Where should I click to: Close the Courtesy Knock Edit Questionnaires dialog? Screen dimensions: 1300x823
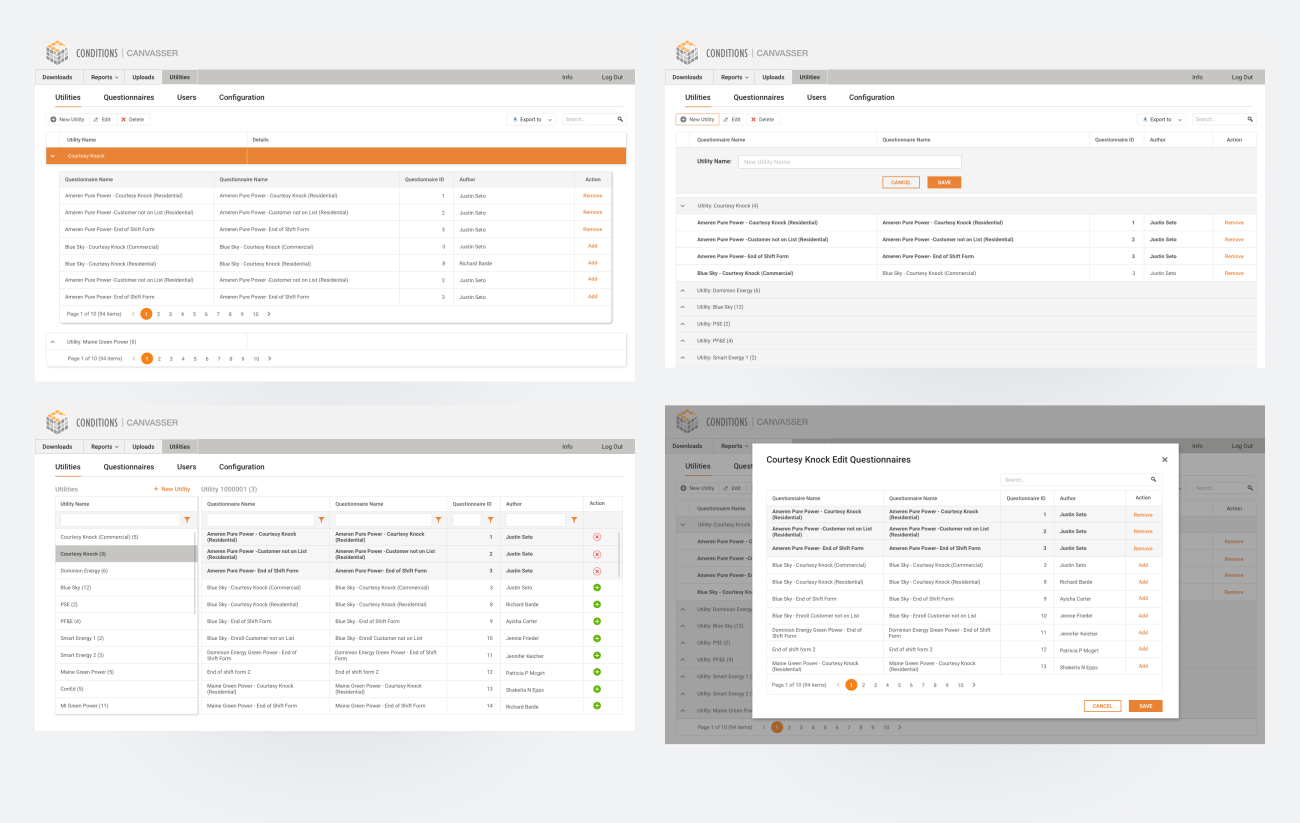1164,460
